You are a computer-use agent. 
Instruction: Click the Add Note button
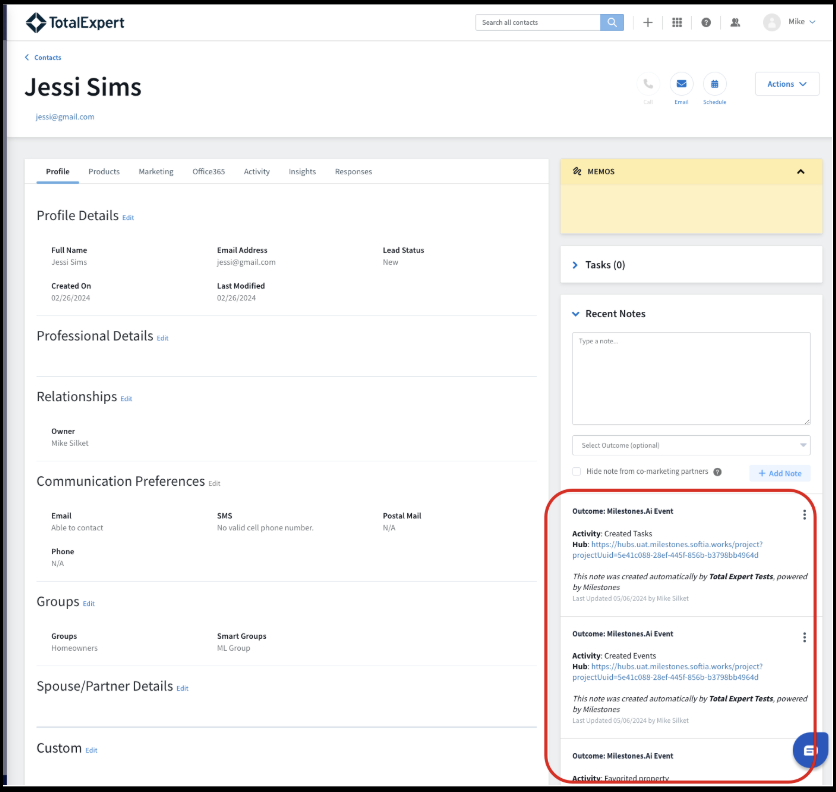click(779, 473)
